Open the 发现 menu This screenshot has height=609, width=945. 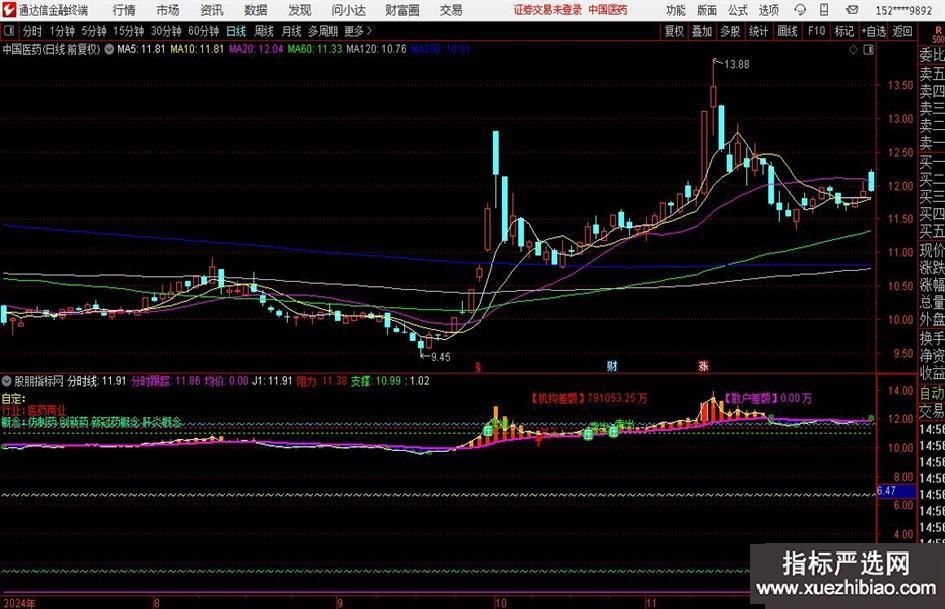coord(300,10)
